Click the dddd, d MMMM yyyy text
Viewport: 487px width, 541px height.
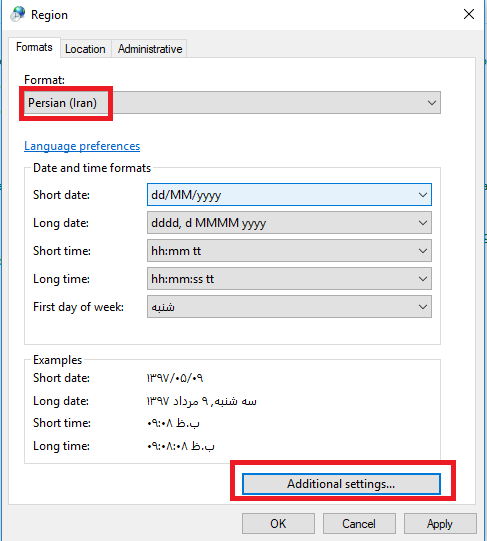[x=208, y=223]
